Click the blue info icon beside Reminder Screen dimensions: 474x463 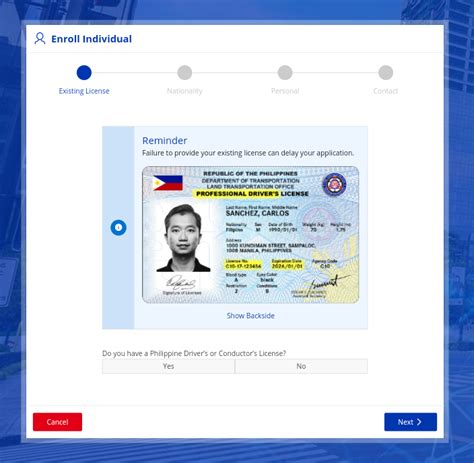tap(118, 228)
